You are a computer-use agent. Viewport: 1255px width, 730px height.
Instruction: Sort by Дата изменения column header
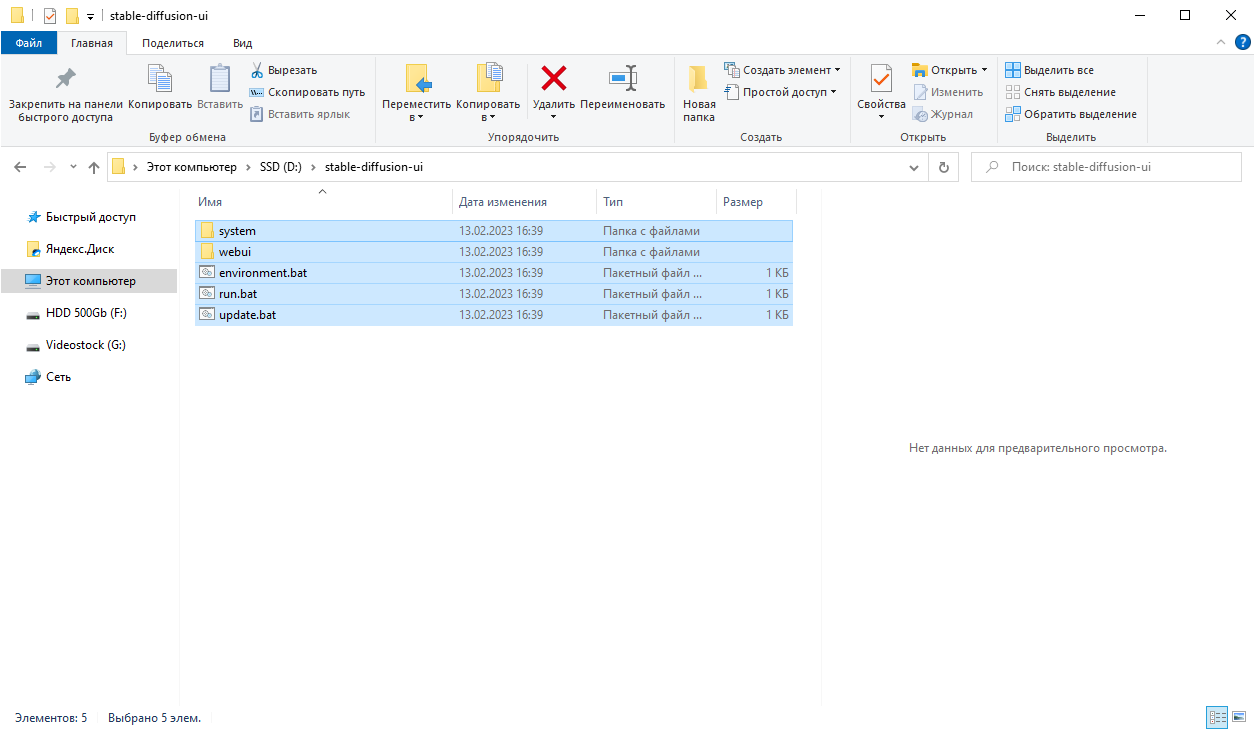point(524,202)
